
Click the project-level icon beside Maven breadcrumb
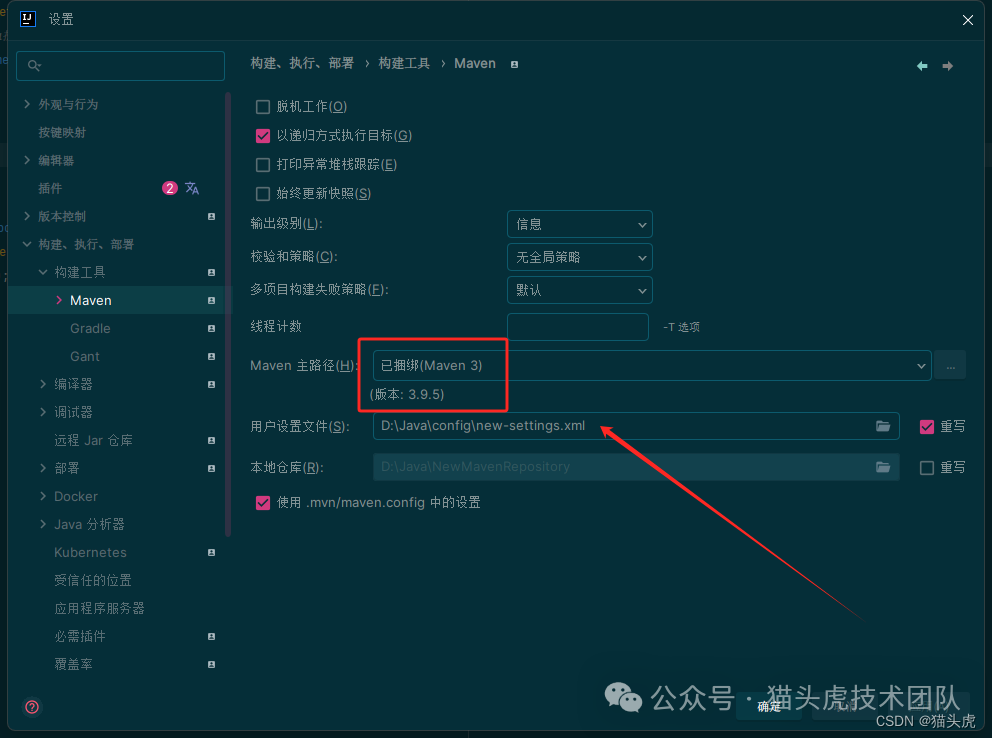tap(514, 65)
